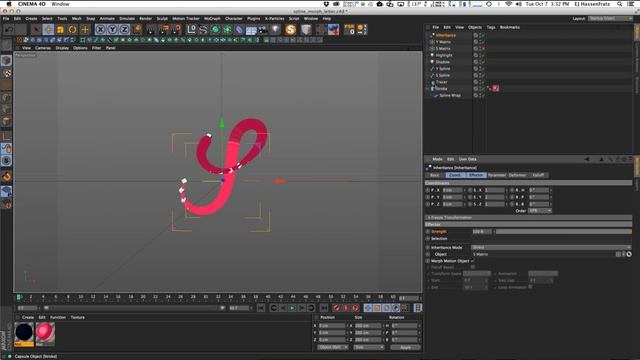Select the black material swatch
This screenshot has width=640, height=360.
(24, 333)
